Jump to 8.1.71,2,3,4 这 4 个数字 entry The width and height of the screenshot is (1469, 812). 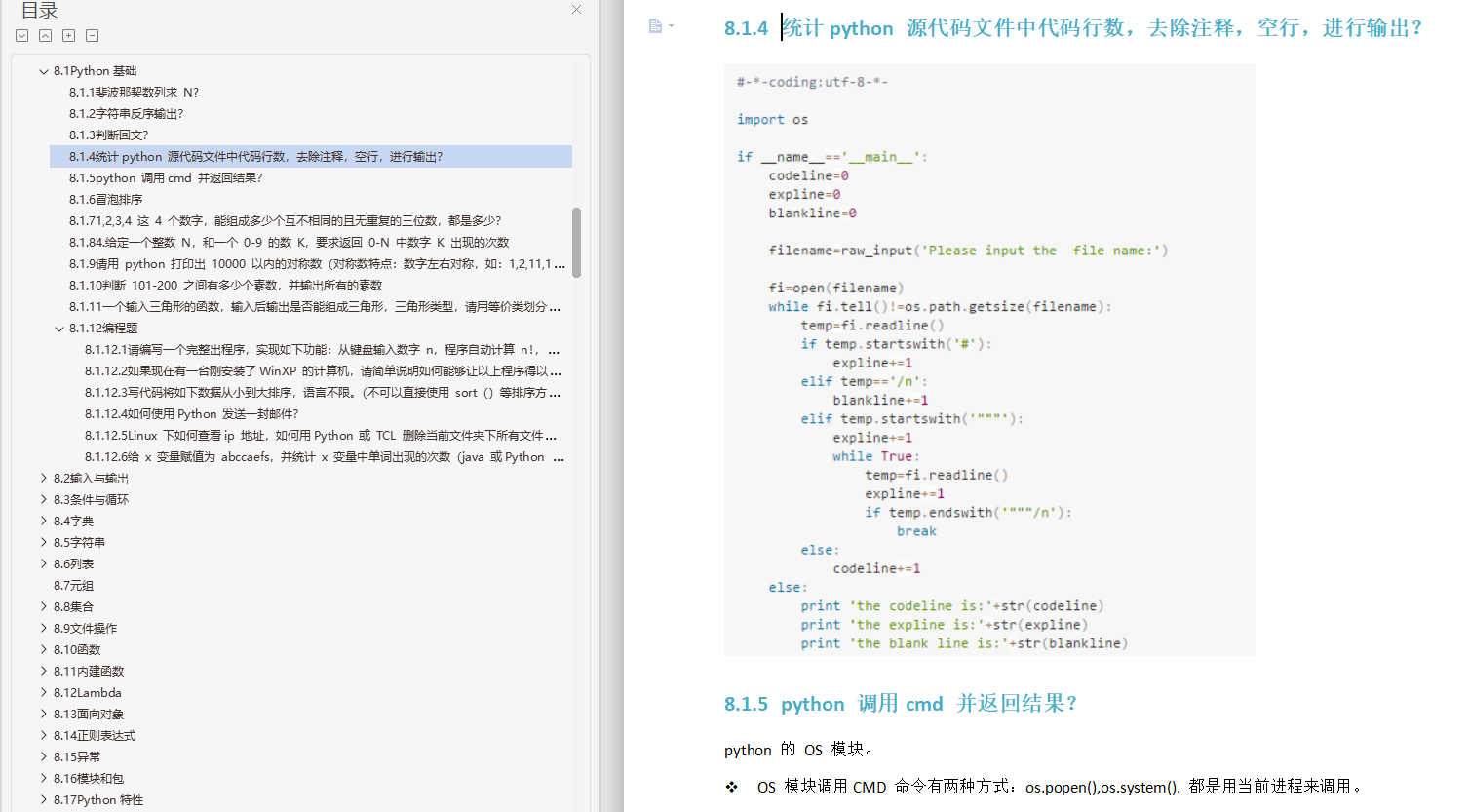(285, 221)
